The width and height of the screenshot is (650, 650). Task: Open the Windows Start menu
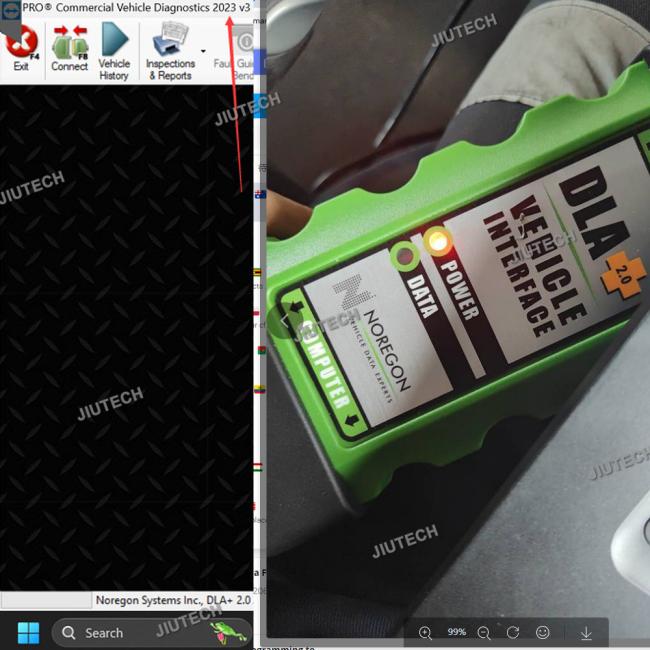[x=28, y=632]
